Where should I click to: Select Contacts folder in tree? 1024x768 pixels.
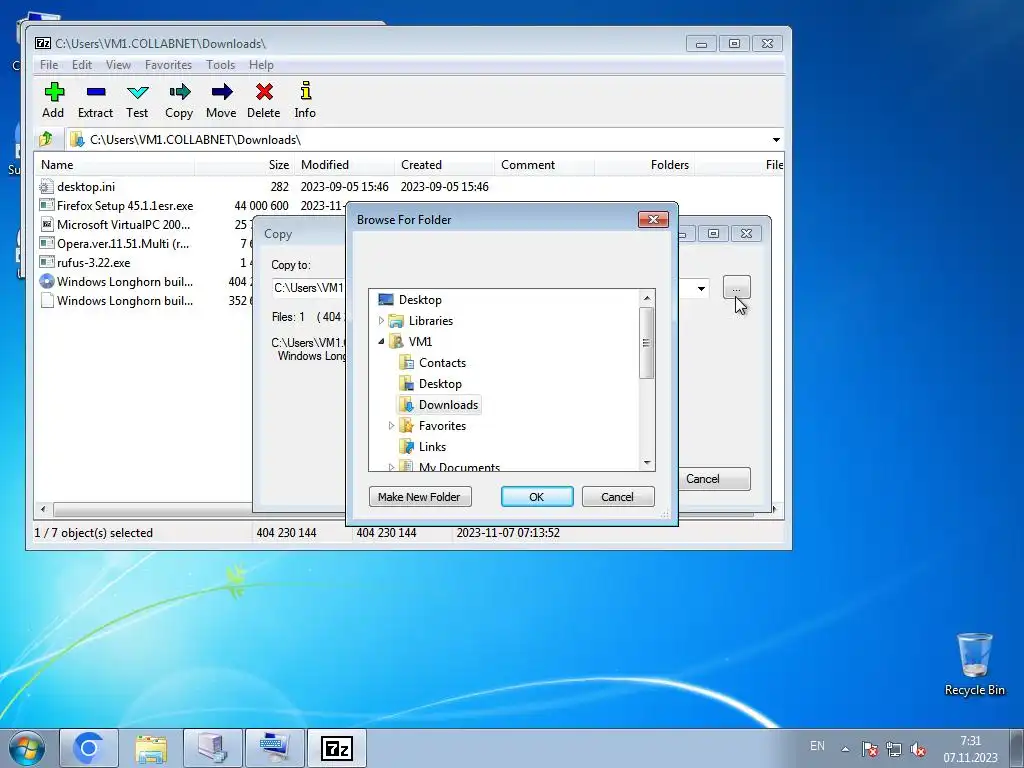pos(433,362)
